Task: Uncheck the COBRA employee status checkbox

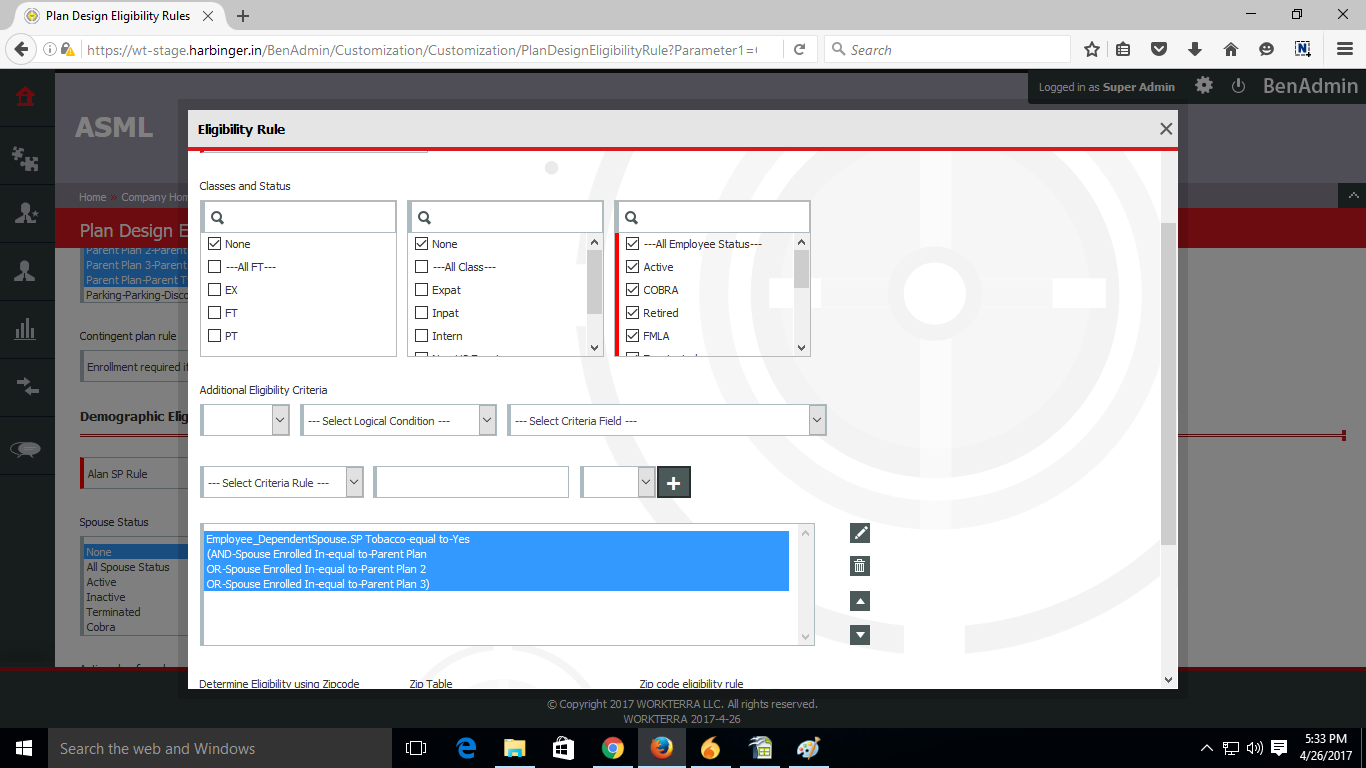Action: pos(632,290)
